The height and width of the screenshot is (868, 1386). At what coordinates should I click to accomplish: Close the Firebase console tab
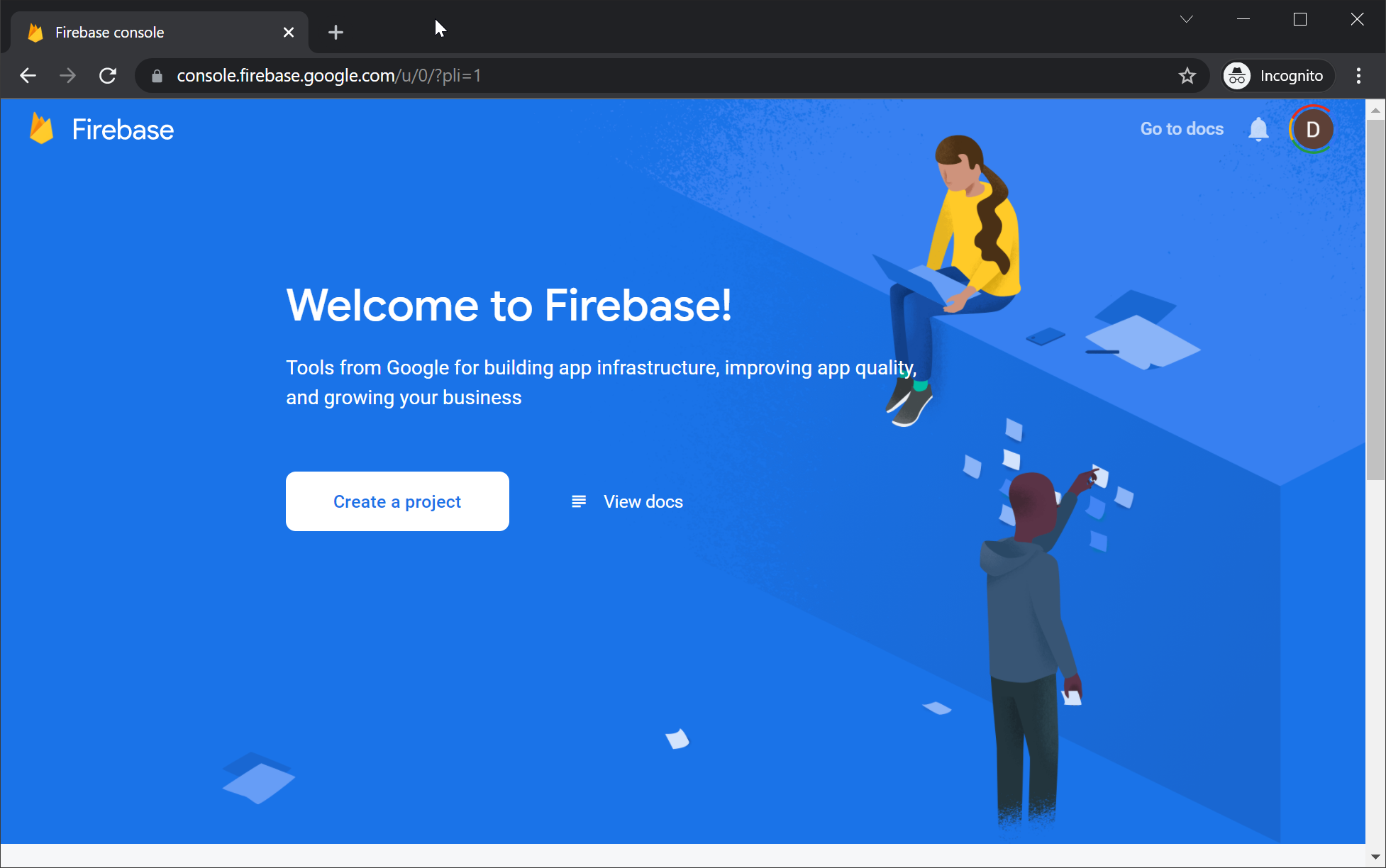point(289,33)
